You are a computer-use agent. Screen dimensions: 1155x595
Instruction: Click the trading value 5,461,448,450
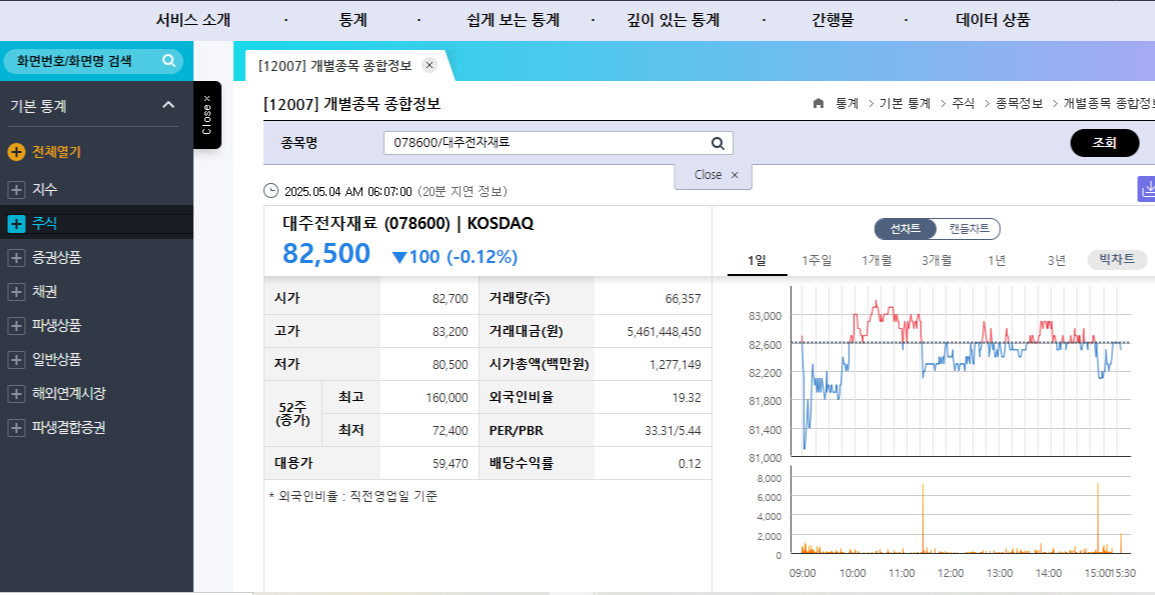664,332
